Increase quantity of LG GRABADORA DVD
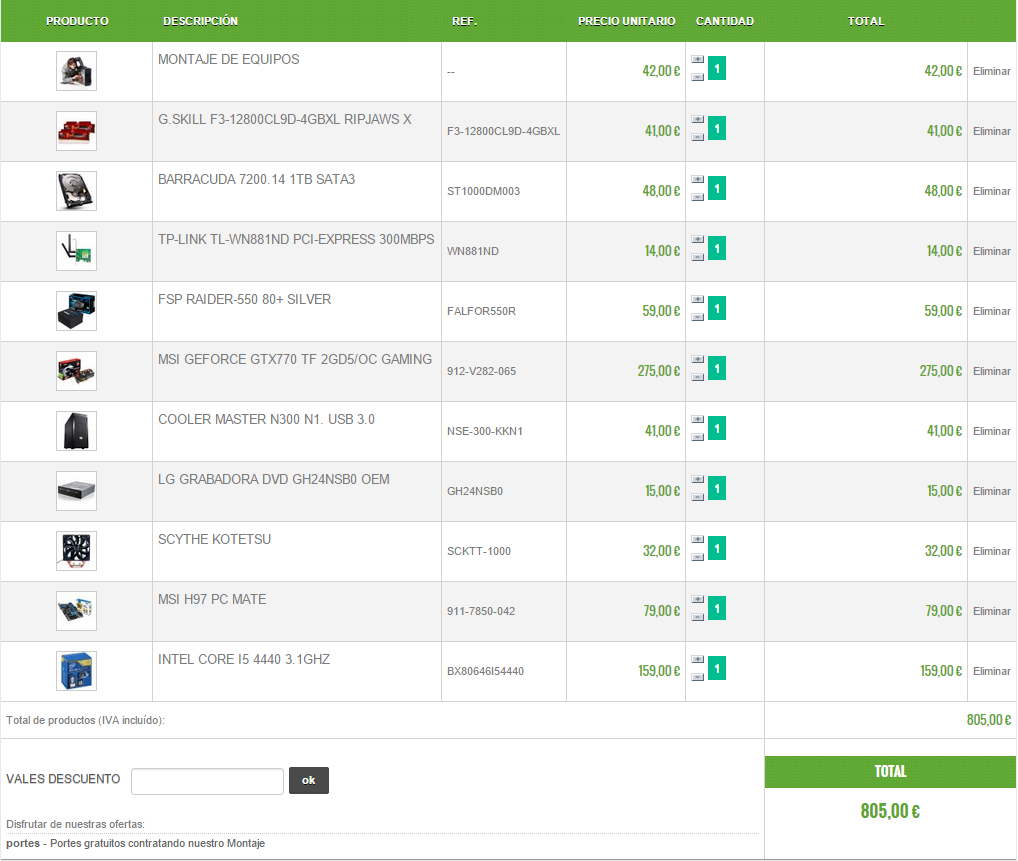This screenshot has width=1018, height=861. (697, 480)
